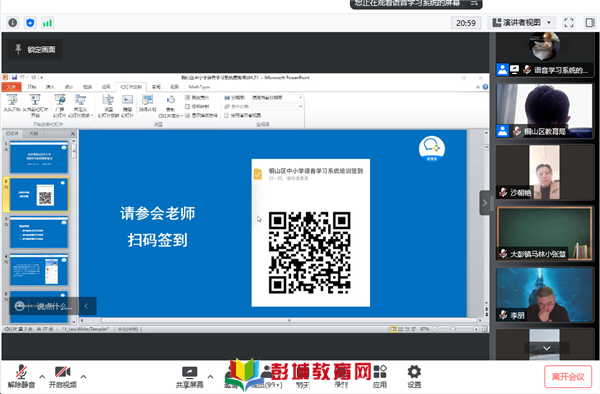Screen dimensions: 600x394
Task: Switch to PowerPoint 插入 tab
Action: [x=50, y=87]
